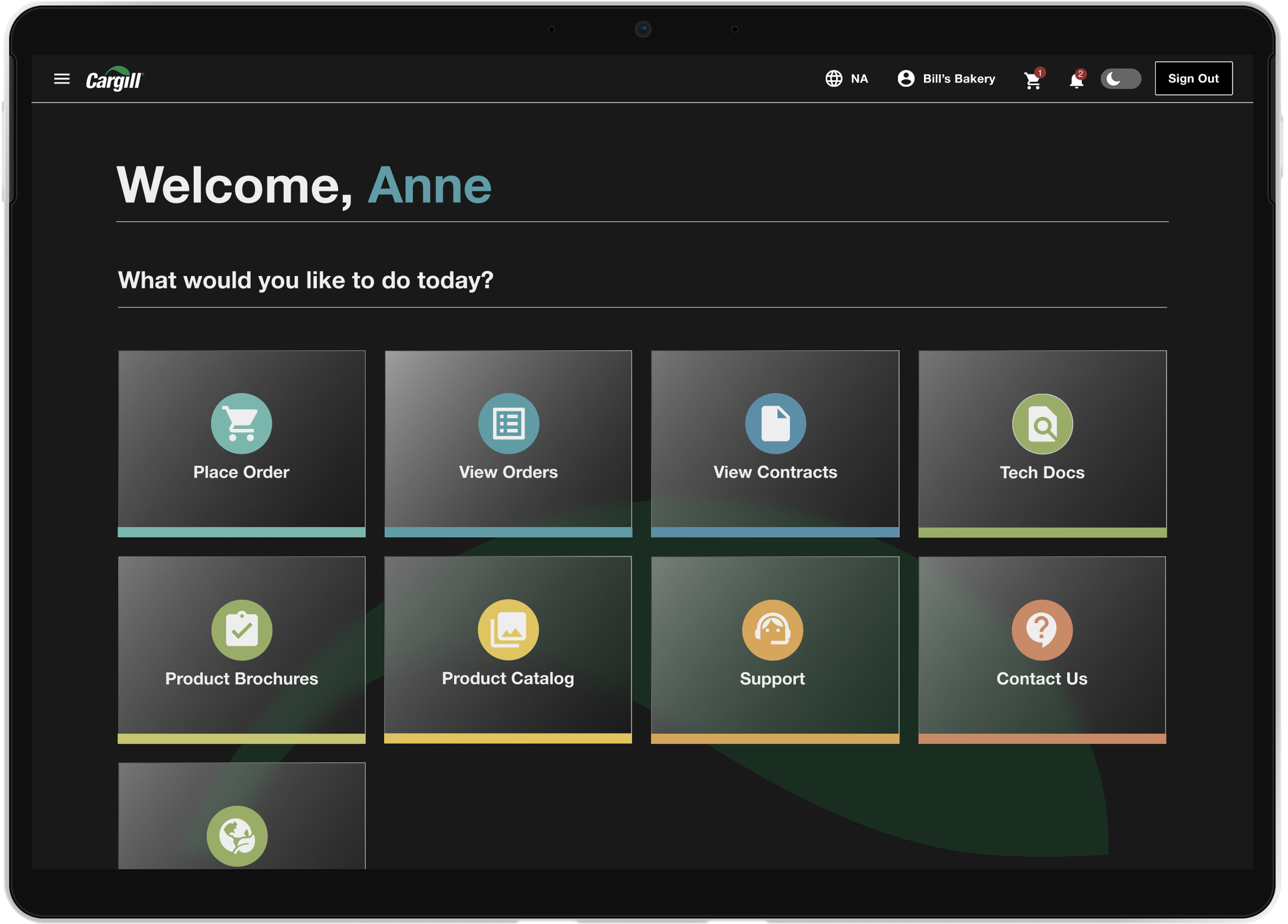Toggle the dark mode switch
1288x924 pixels.
pos(1120,78)
